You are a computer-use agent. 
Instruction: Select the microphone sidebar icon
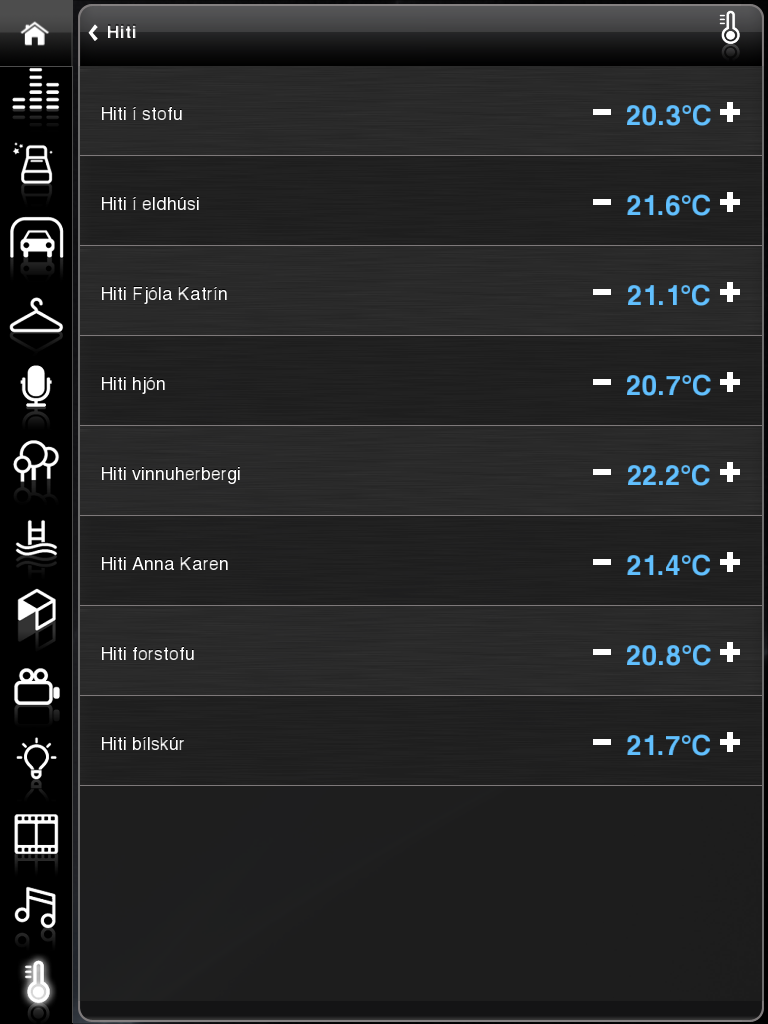[36, 387]
